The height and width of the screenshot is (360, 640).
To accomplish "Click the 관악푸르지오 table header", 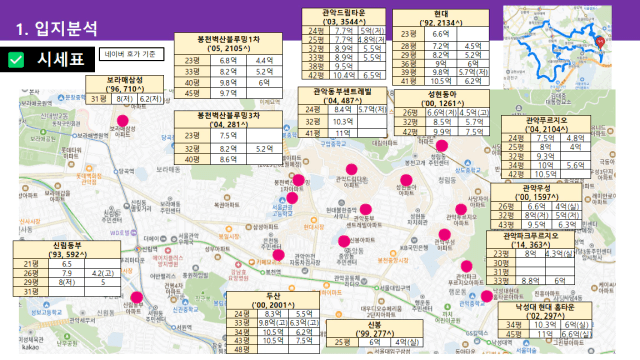I will (546, 125).
